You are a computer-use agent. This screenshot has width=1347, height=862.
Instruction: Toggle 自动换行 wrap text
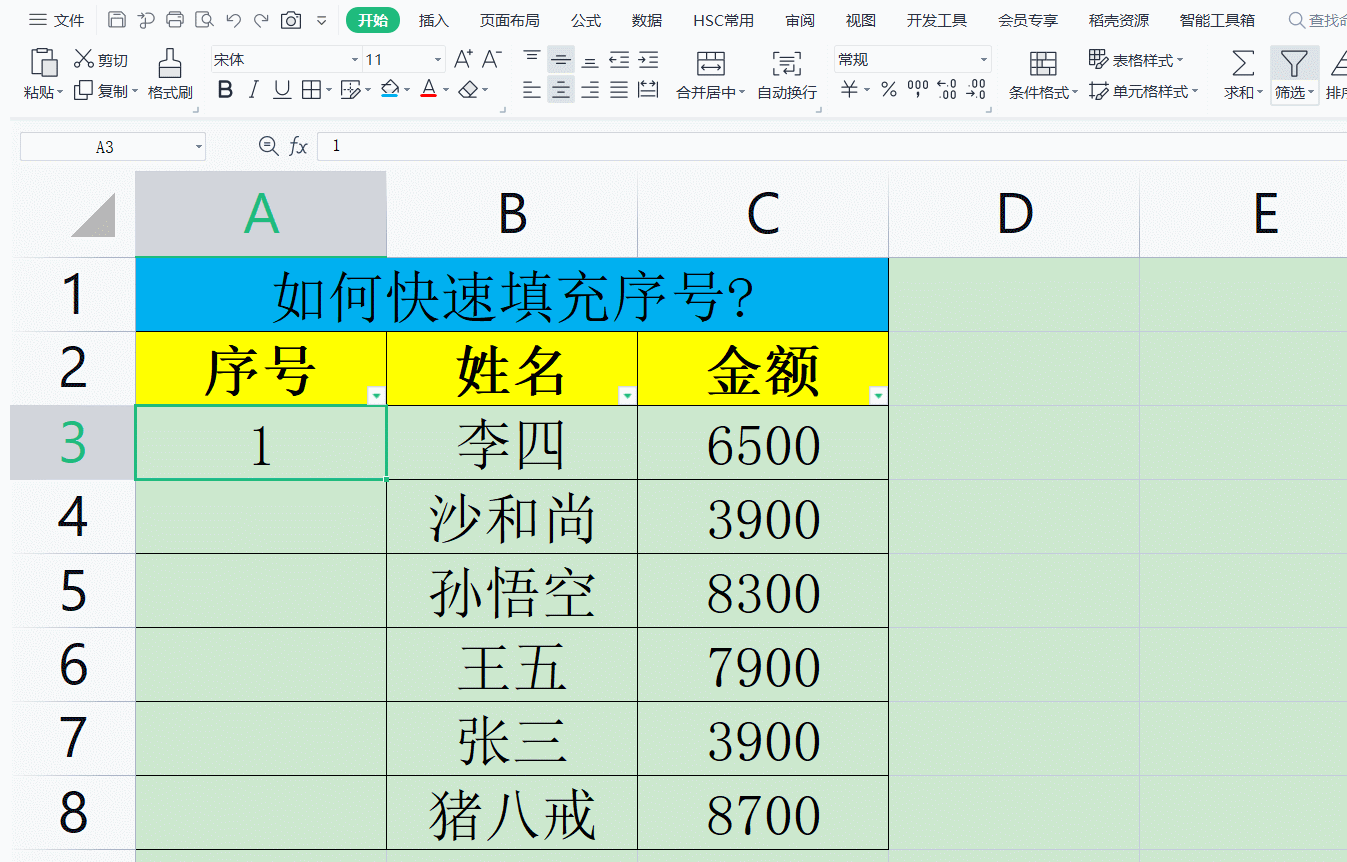point(787,75)
